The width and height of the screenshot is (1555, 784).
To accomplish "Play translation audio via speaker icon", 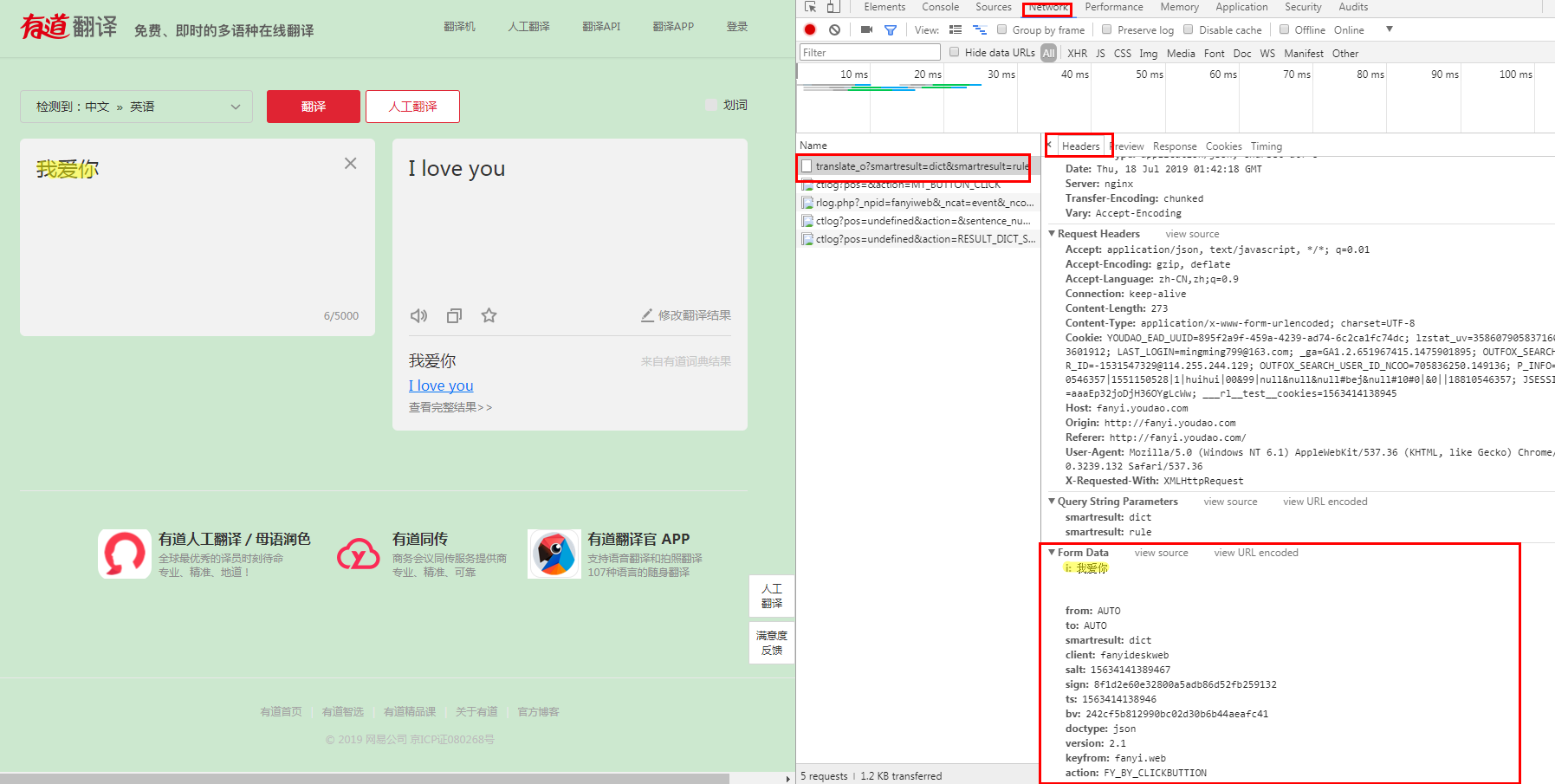I will (x=418, y=315).
